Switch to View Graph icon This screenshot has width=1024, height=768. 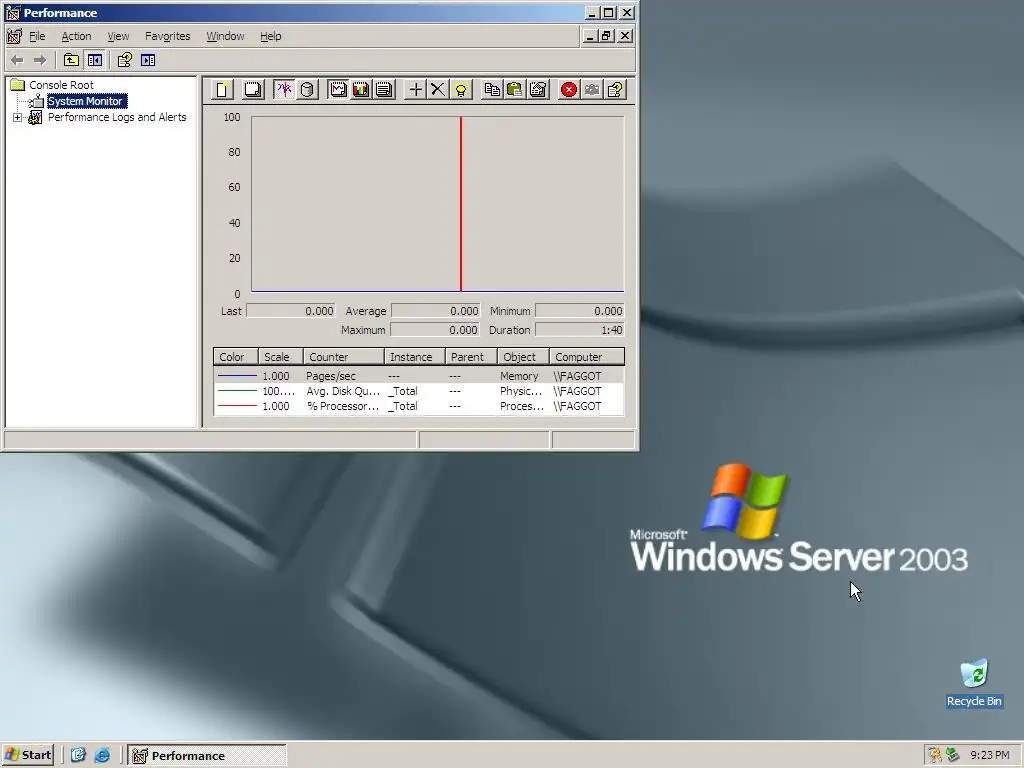point(338,89)
